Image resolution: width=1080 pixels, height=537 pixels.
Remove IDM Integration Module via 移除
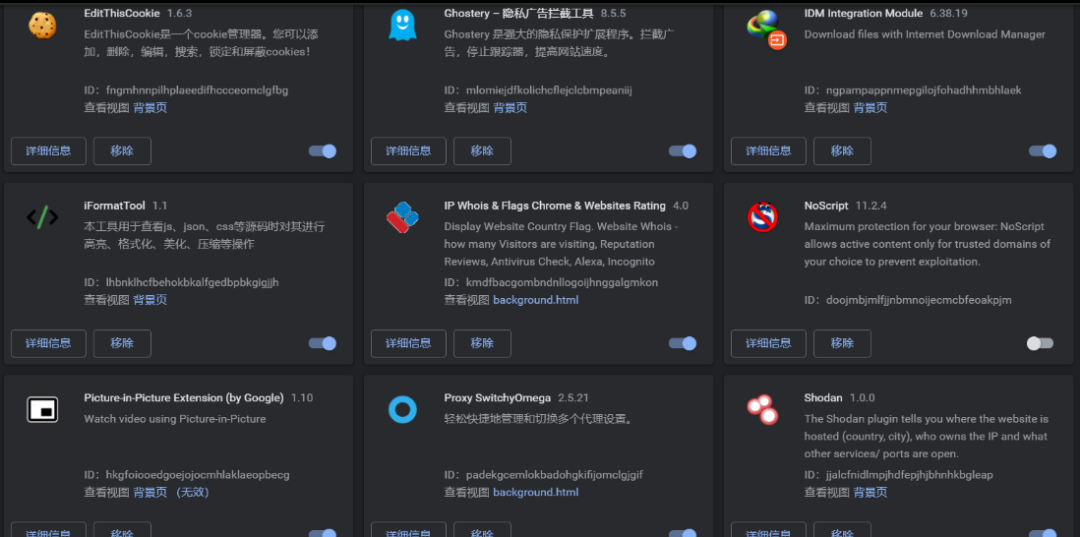pos(842,151)
